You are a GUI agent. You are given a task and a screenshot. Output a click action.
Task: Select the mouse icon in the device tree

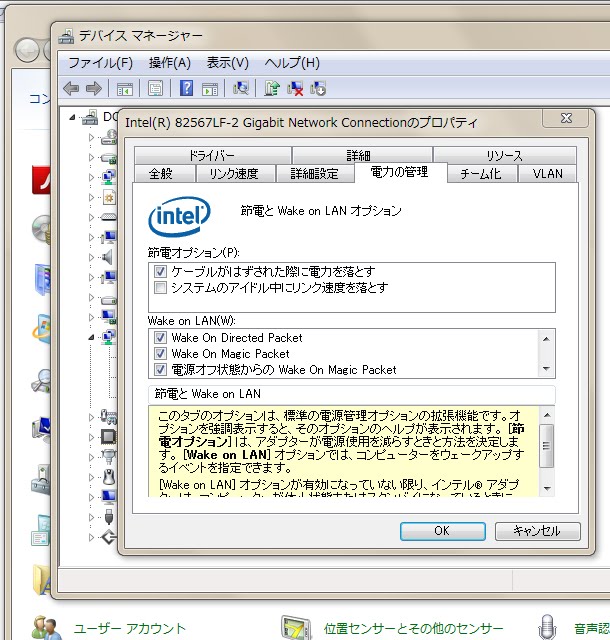(x=109, y=477)
